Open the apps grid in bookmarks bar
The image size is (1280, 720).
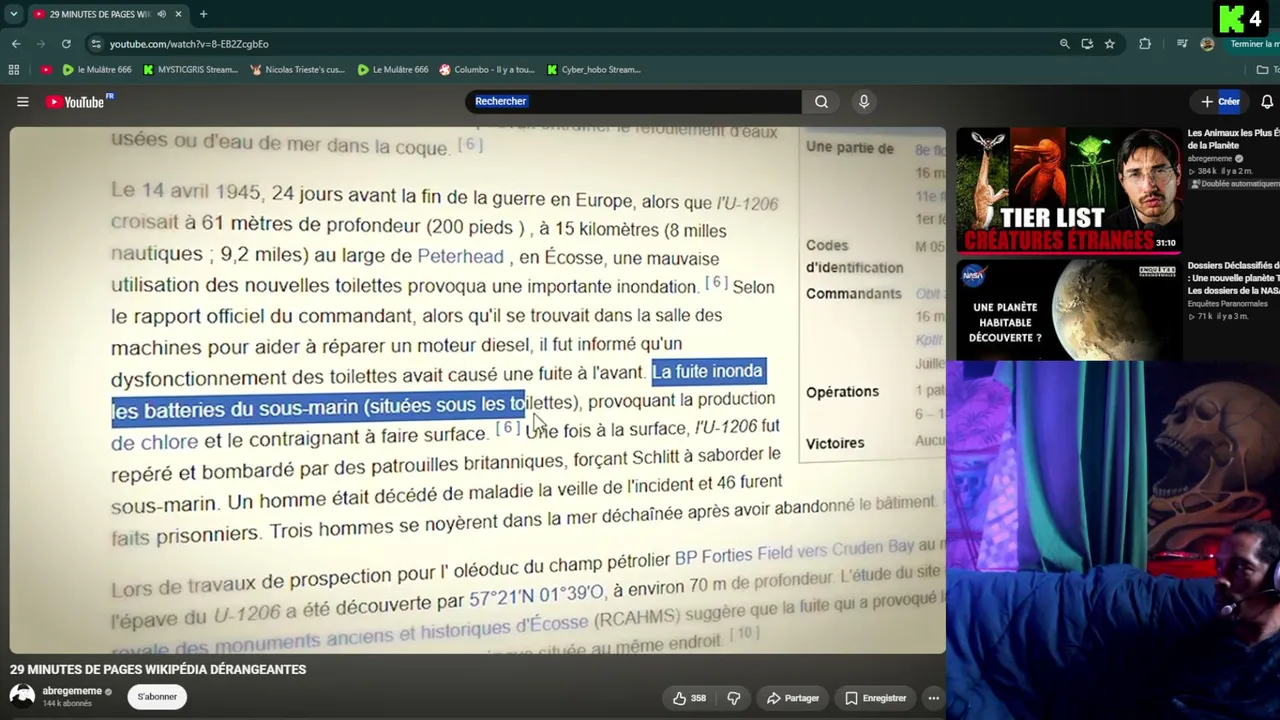click(x=14, y=70)
